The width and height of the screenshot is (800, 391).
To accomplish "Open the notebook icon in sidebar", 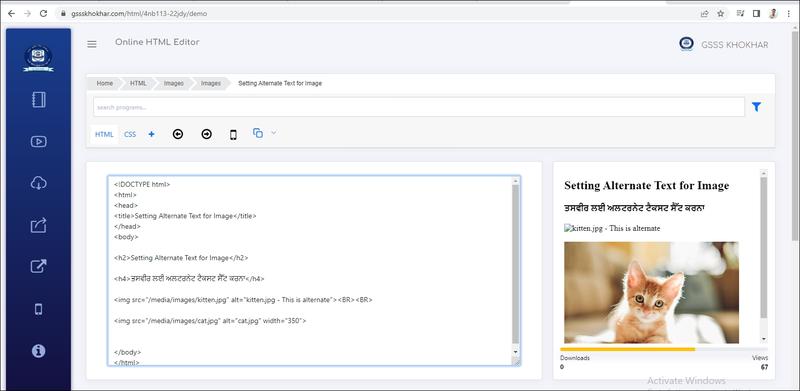I will pyautogui.click(x=39, y=100).
